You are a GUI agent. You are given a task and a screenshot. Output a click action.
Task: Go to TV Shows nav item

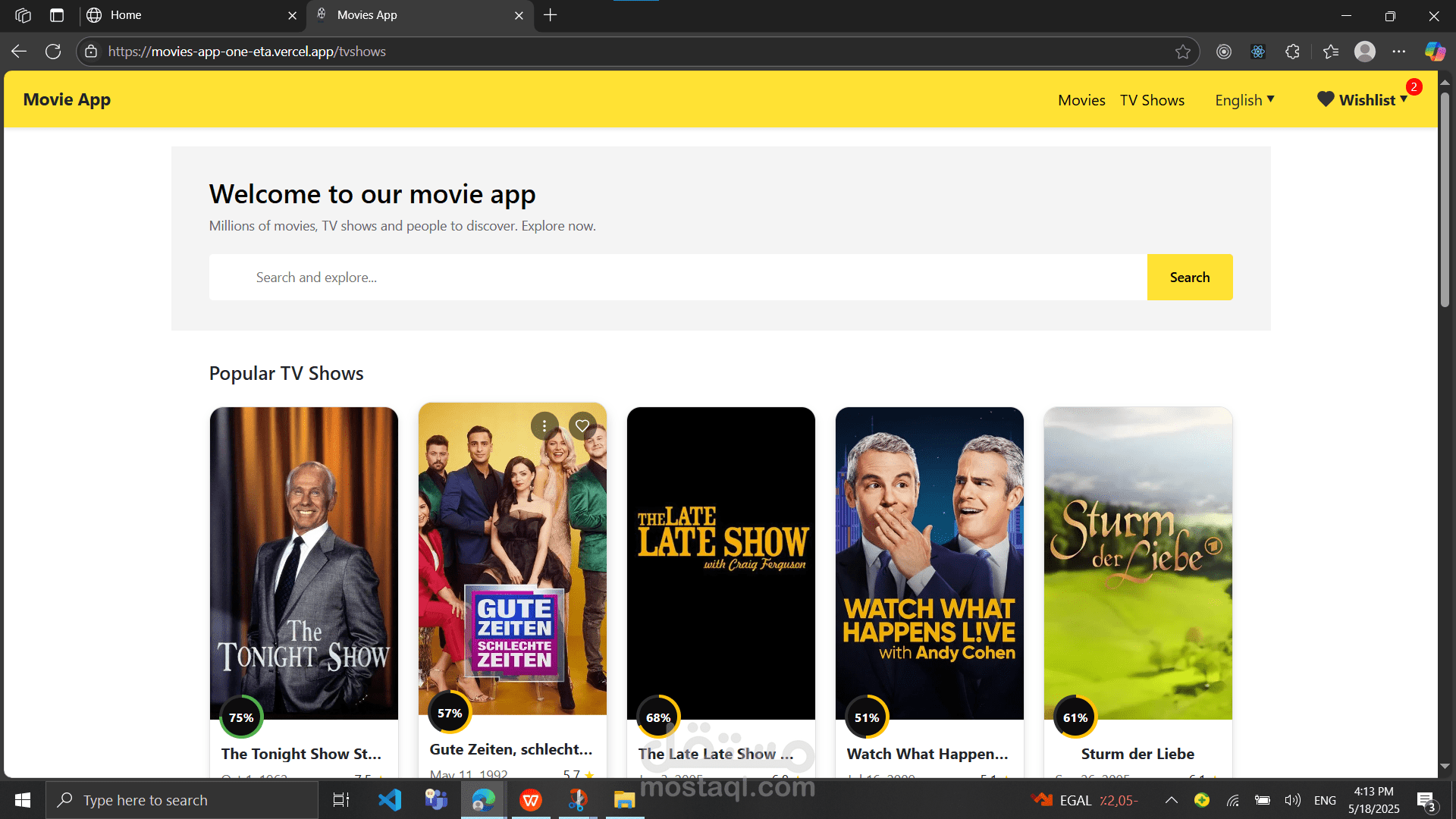pos(1152,100)
